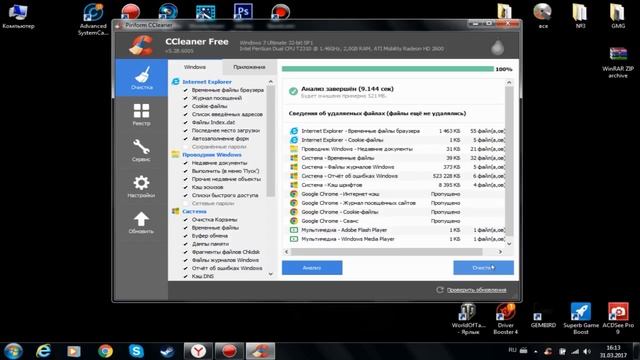Open the Advanced SystemCare desktop shortcut
640x360 pixels.
coord(93,19)
